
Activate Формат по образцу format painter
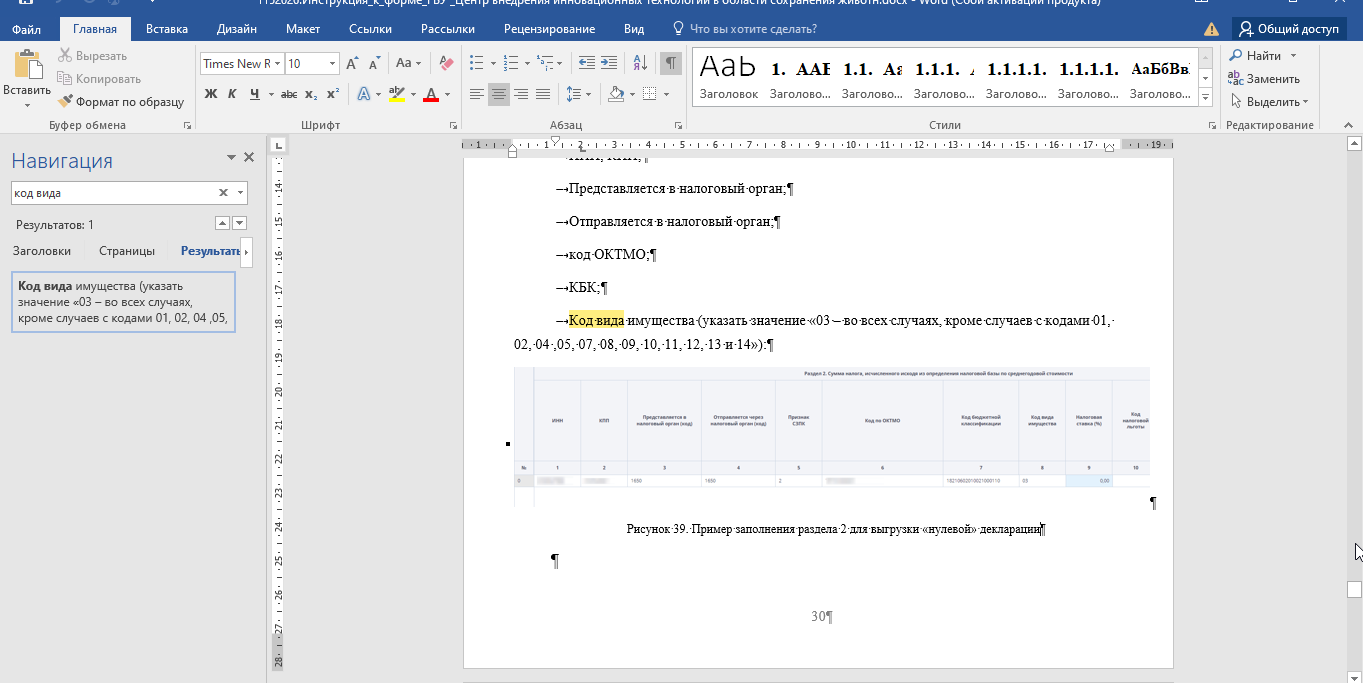point(121,101)
